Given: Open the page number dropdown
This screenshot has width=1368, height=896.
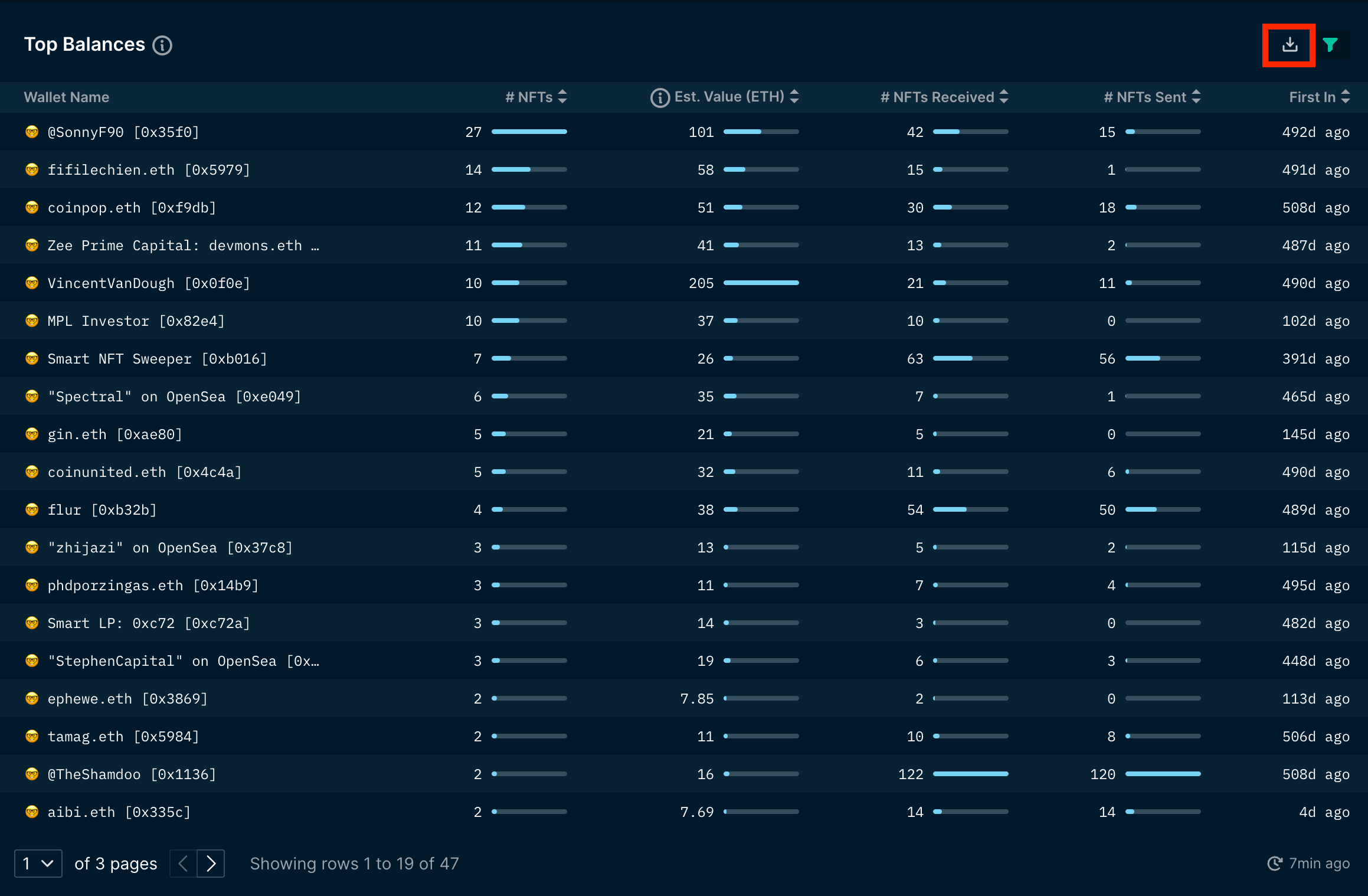Looking at the screenshot, I should tap(38, 864).
